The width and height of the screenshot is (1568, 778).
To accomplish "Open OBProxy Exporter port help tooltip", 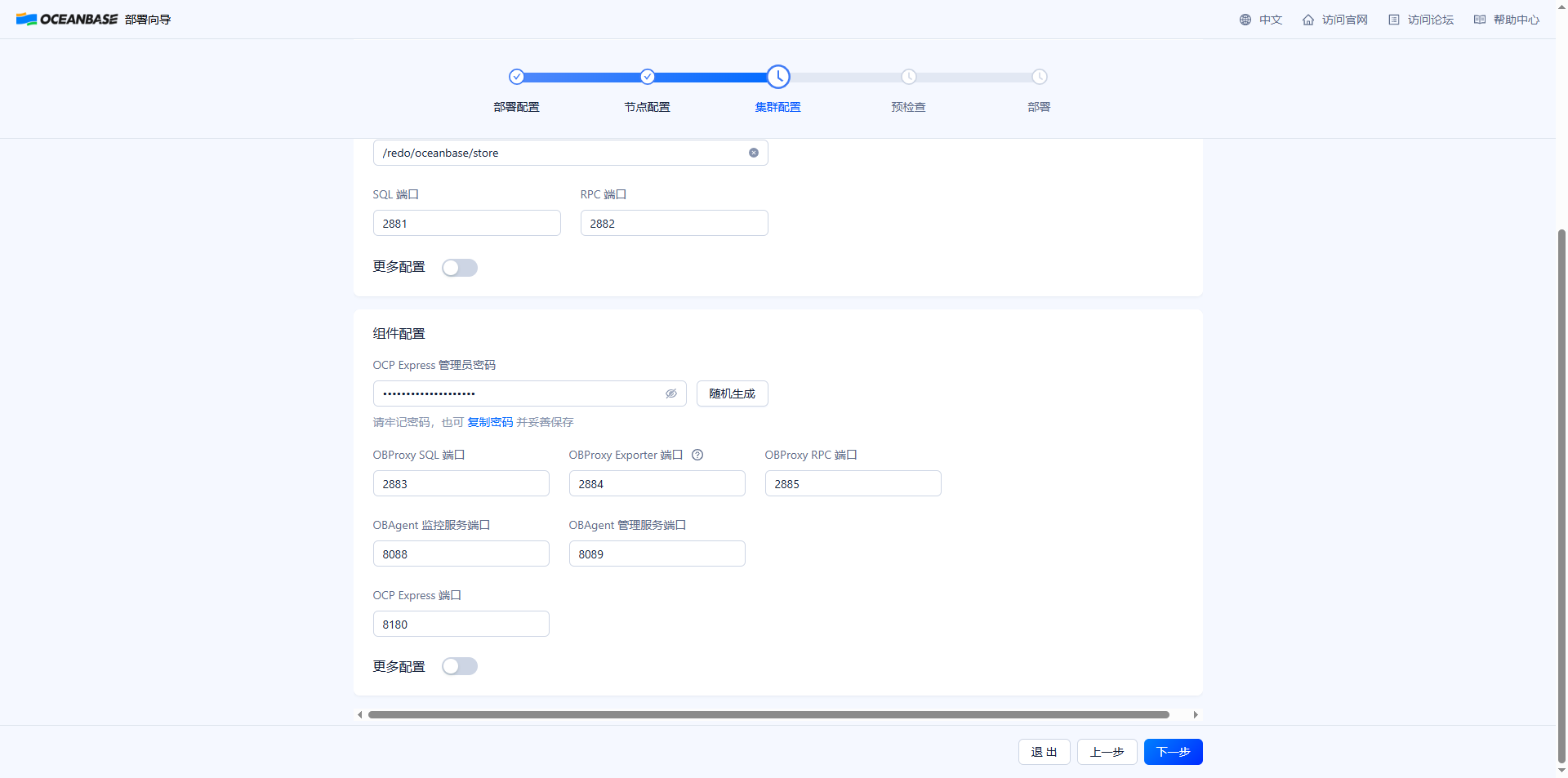I will [x=697, y=455].
